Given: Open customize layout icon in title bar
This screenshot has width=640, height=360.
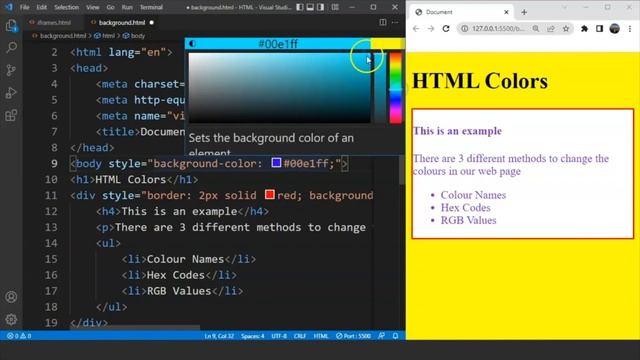Looking at the screenshot, I should (335, 7).
